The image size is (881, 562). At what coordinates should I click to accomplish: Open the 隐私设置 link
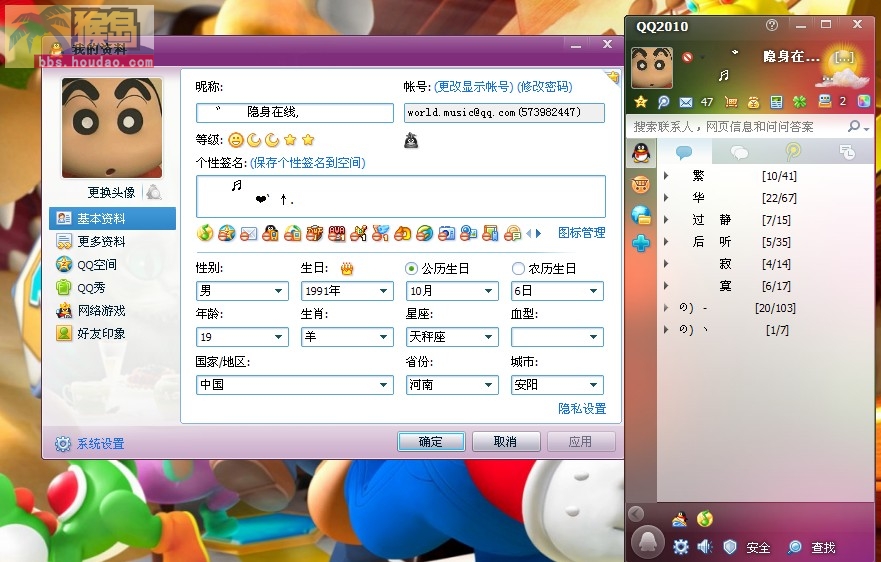[582, 409]
